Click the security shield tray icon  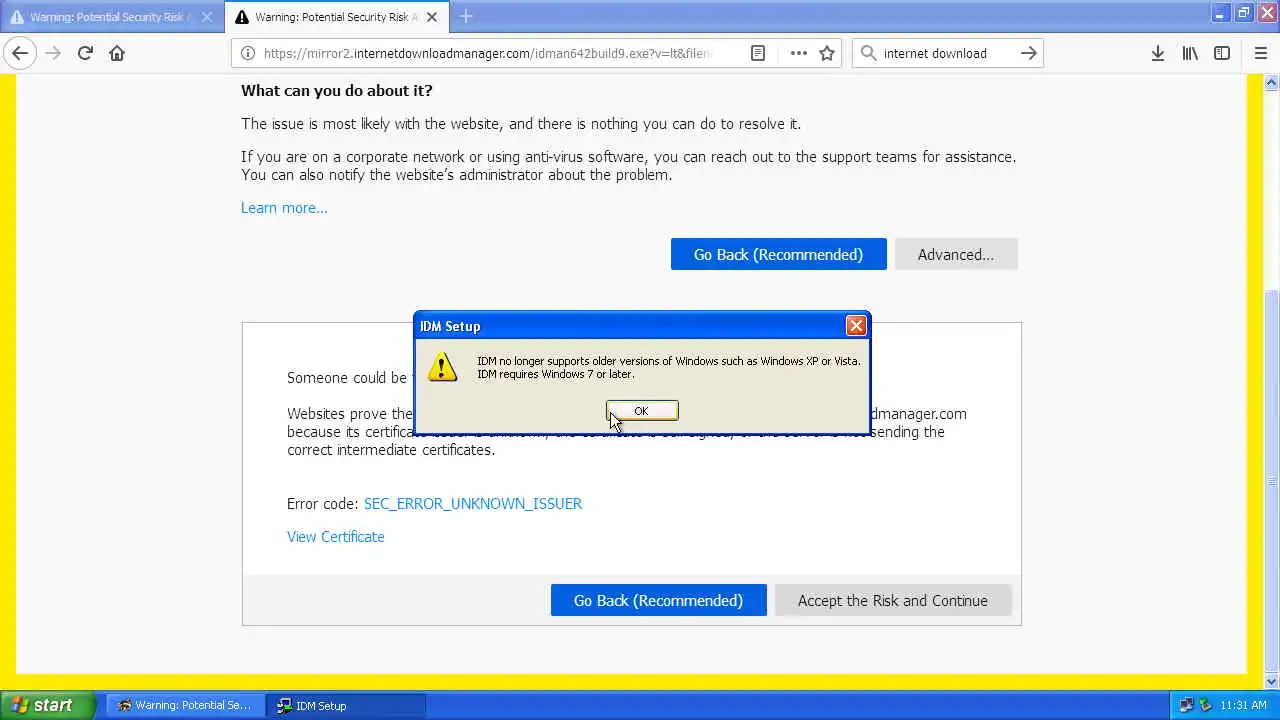[1206, 705]
